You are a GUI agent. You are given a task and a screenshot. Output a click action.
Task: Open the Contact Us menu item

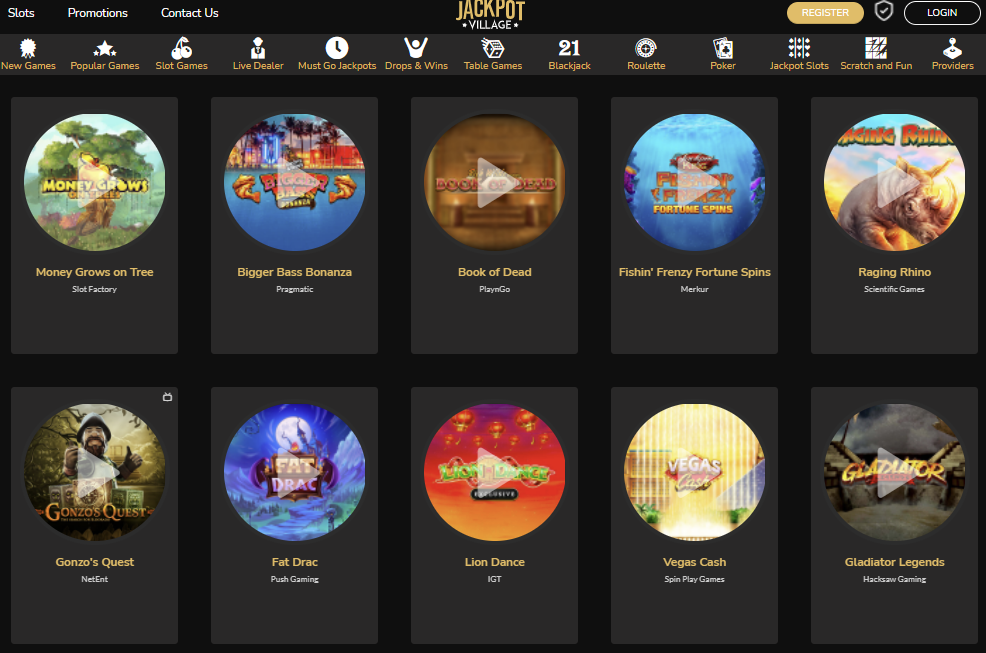coord(189,13)
